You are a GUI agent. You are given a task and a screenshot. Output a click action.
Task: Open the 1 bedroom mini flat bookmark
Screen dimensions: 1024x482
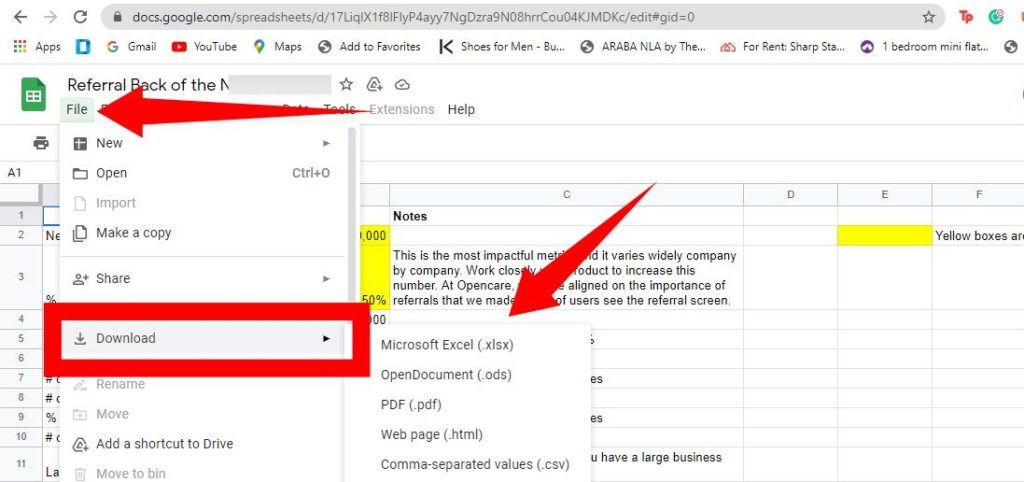[x=924, y=46]
